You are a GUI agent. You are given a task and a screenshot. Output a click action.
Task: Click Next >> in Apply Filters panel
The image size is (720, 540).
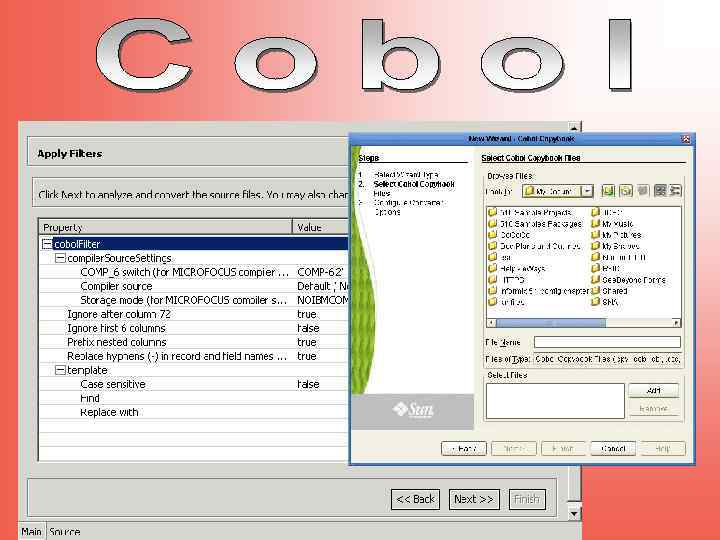[474, 499]
